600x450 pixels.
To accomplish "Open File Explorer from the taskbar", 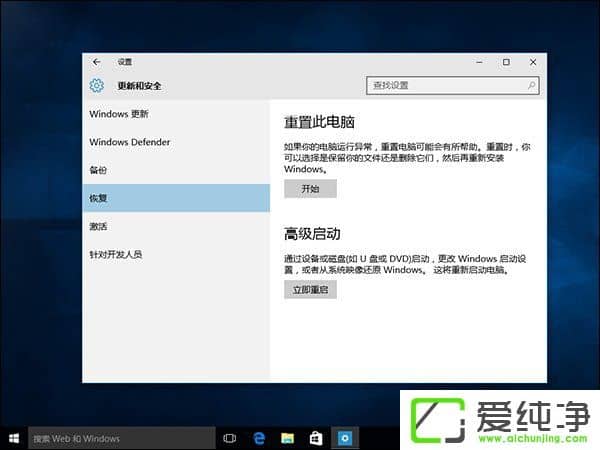I will 287,438.
